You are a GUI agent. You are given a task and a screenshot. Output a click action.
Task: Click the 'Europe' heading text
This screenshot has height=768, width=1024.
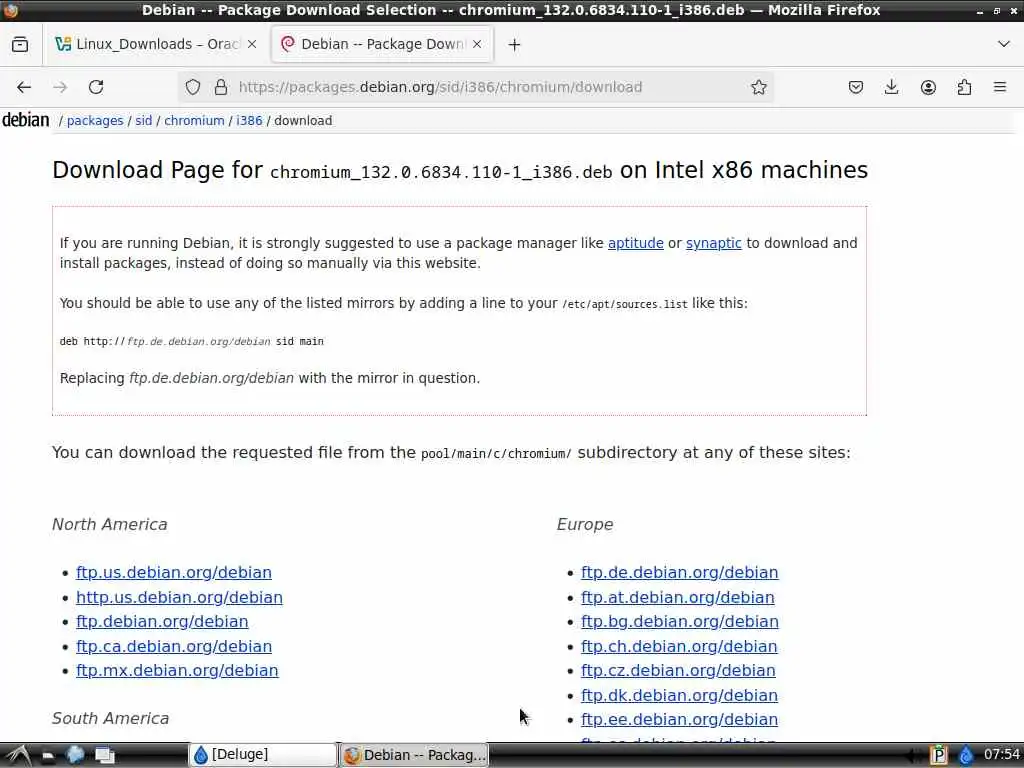coord(584,524)
